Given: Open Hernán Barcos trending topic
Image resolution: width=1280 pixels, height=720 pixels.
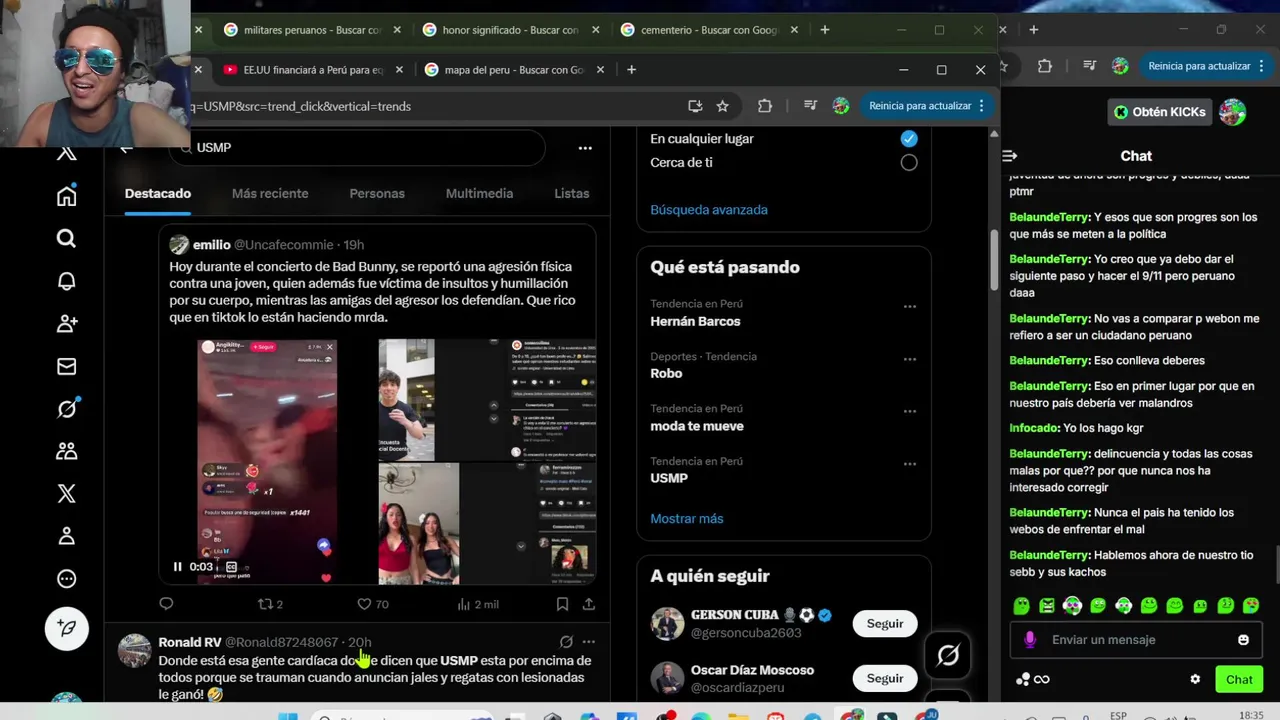Looking at the screenshot, I should pyautogui.click(x=695, y=321).
